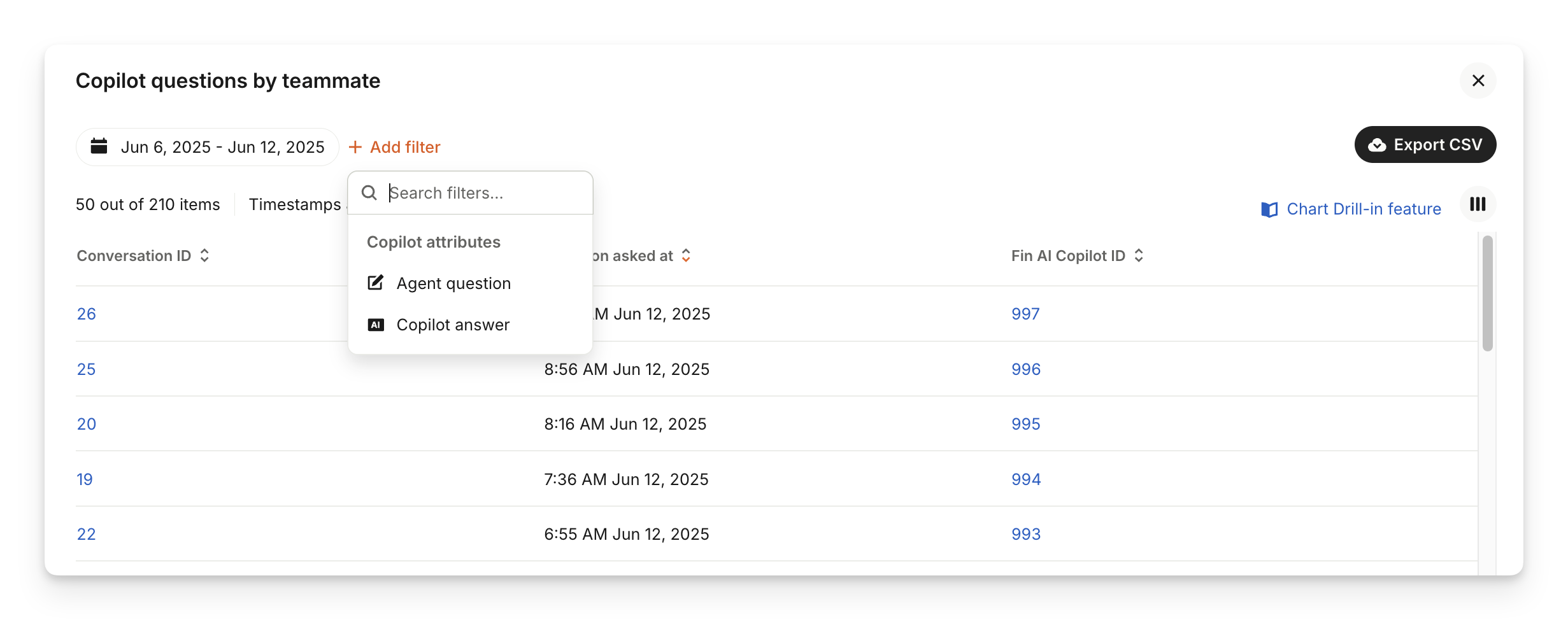Close the Copilot questions dialog
Image resolution: width=1568 pixels, height=620 pixels.
tap(1478, 81)
